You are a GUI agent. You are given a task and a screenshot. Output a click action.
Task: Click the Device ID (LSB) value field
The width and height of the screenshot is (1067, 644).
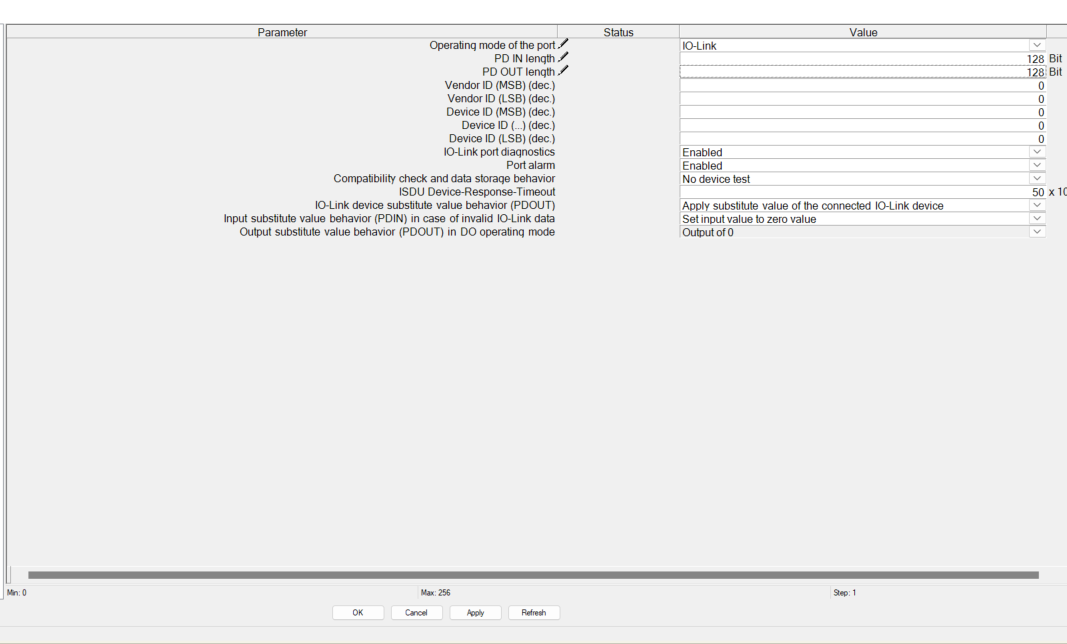[x=863, y=139]
